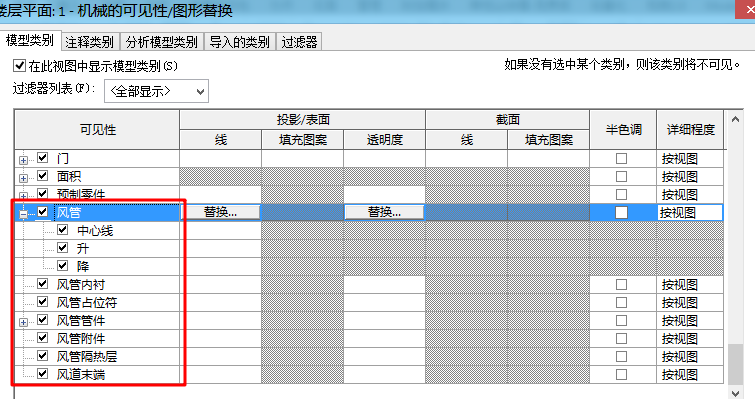Switch to the 分析模型类别 tab
755x399 pixels.
[x=162, y=42]
